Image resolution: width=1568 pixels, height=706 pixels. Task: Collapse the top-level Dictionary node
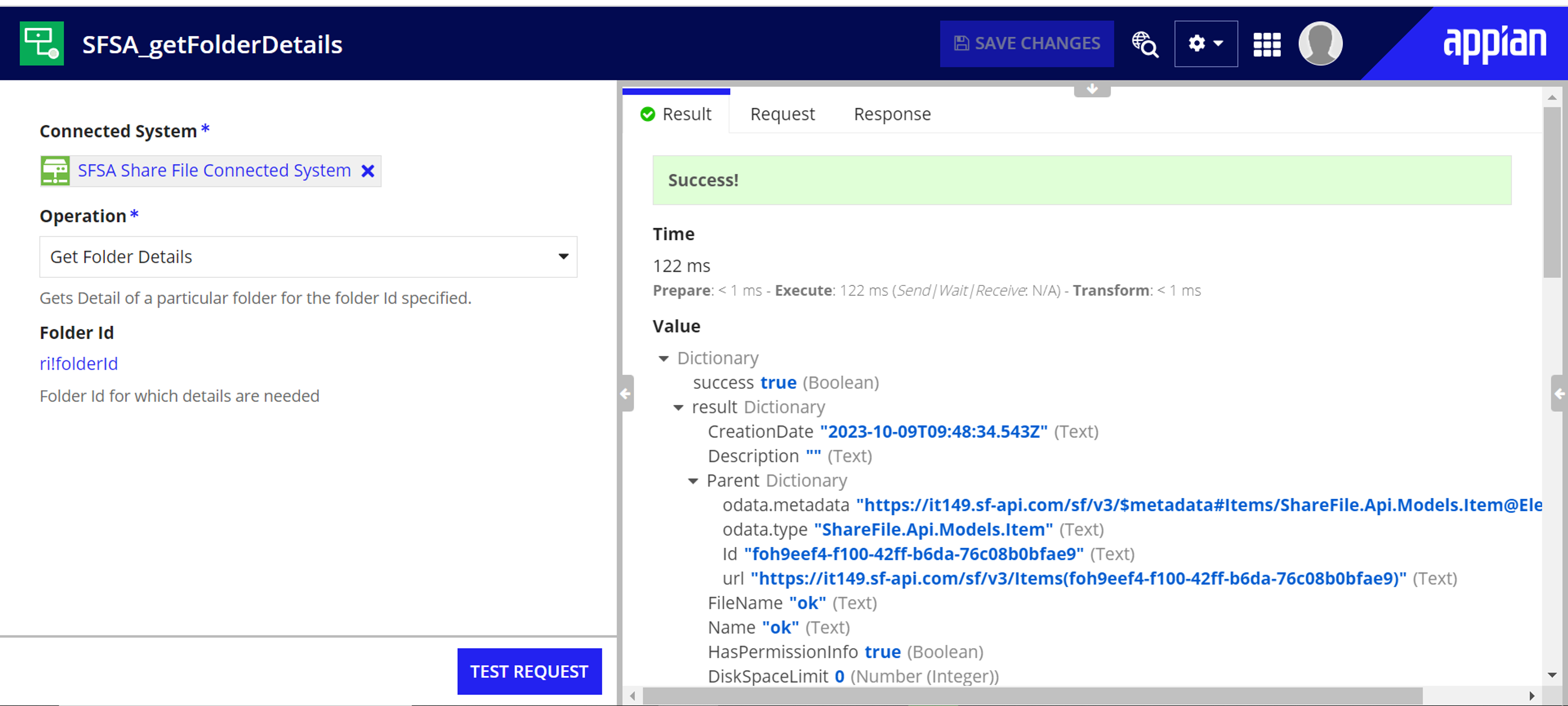click(664, 359)
